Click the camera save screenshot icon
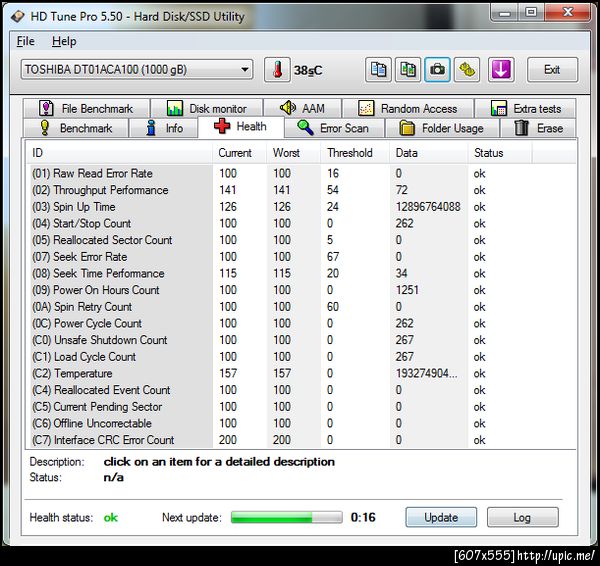Image resolution: width=600 pixels, height=566 pixels. click(437, 70)
